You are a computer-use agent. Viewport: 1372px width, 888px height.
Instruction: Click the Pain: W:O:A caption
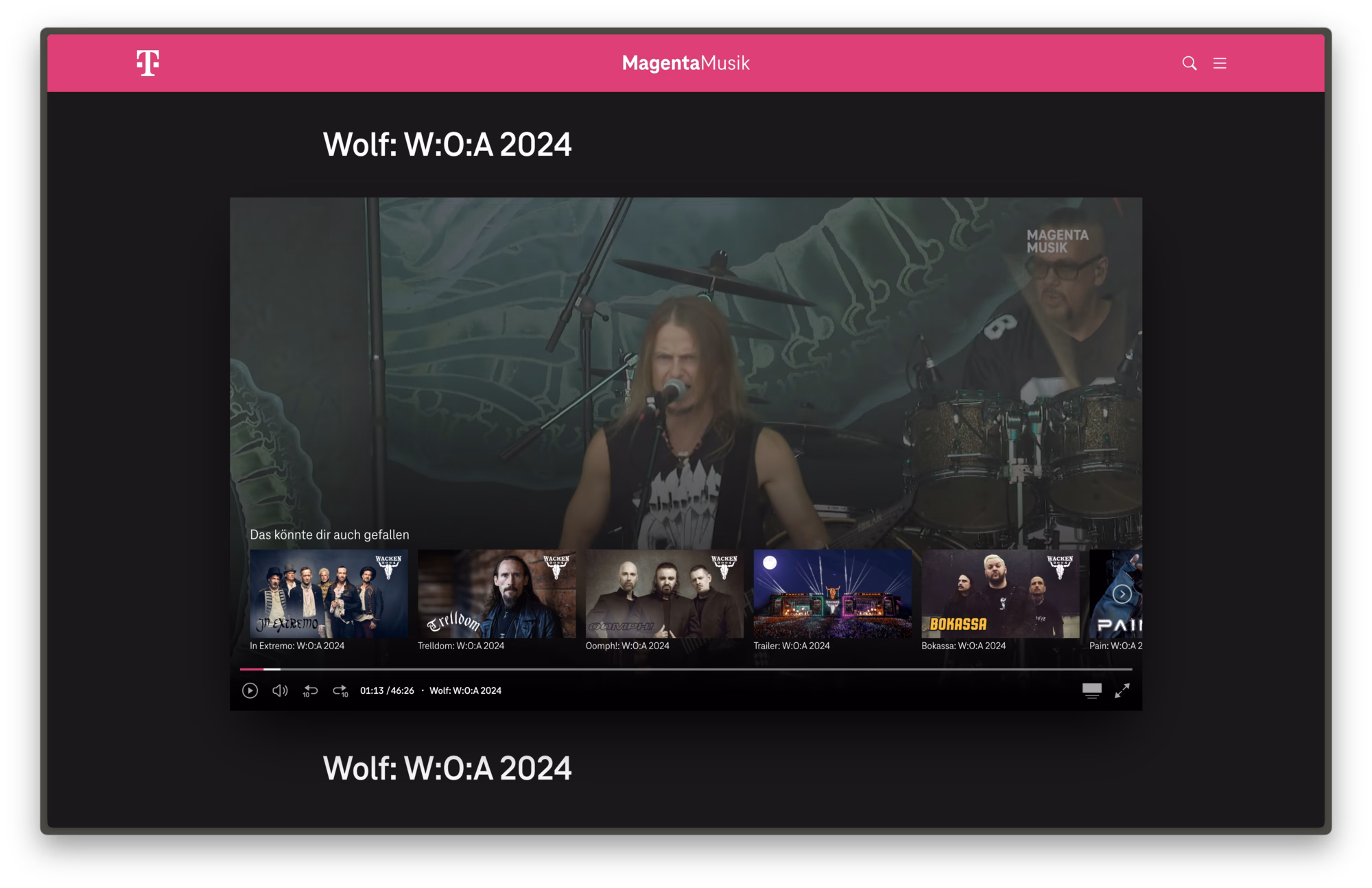tap(1115, 646)
